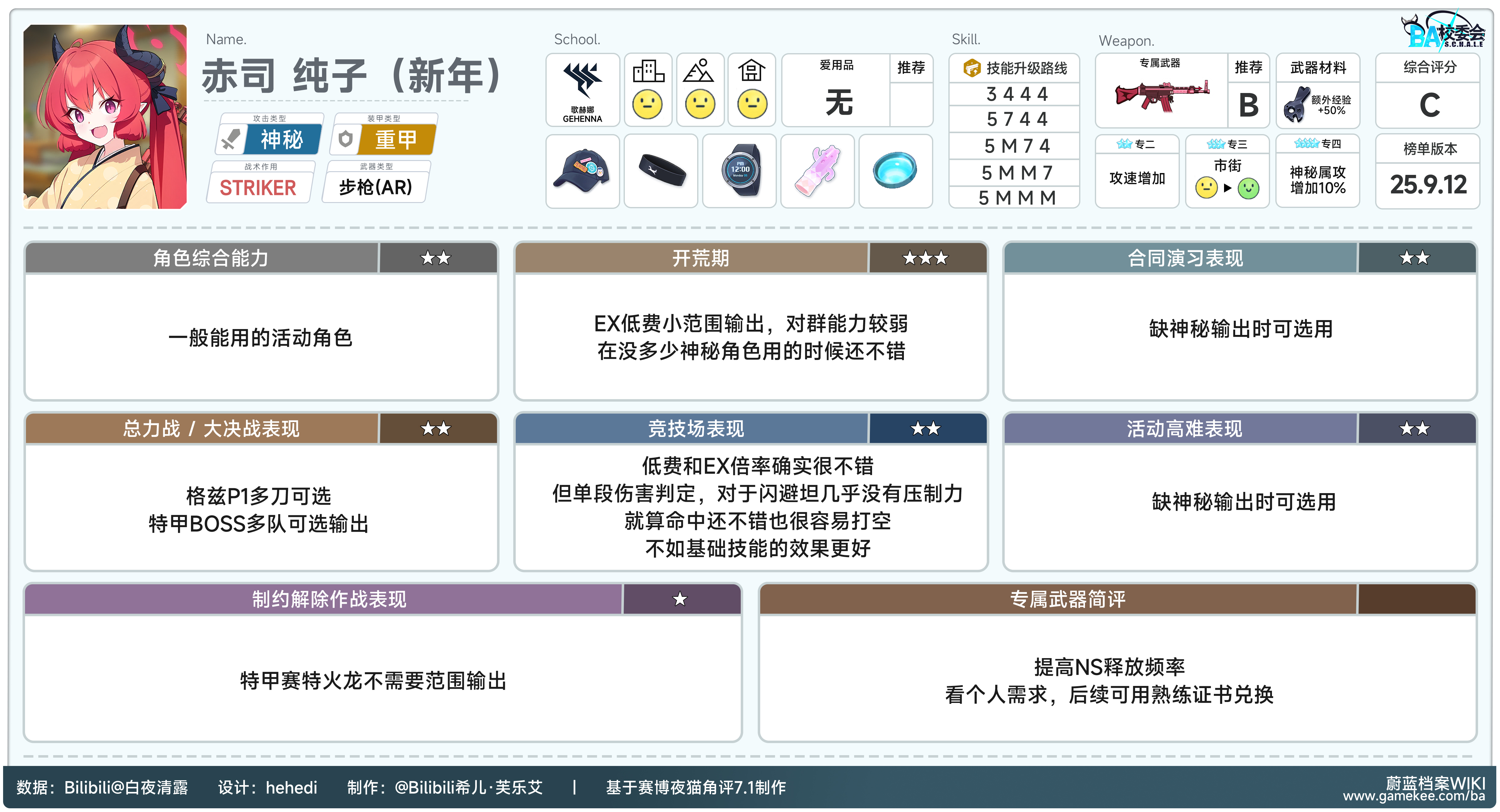
Task: Open the www.gamekee.com/ba link
Action: [1413, 796]
